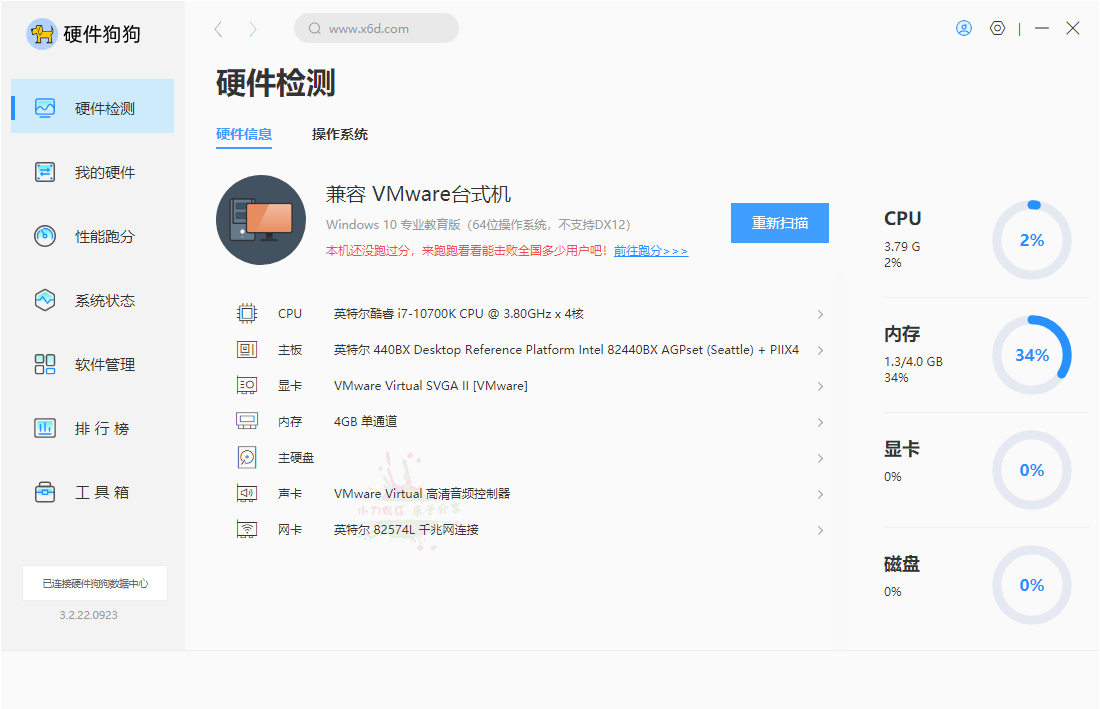
Task: Select 软件管理 in the sidebar
Action: point(44,364)
